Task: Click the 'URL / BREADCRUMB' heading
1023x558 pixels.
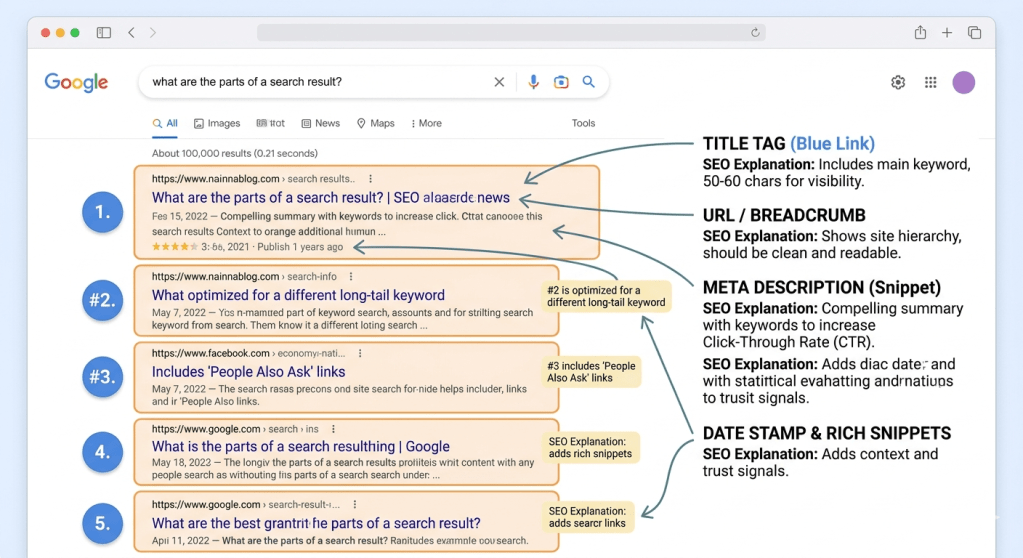Action: click(784, 215)
